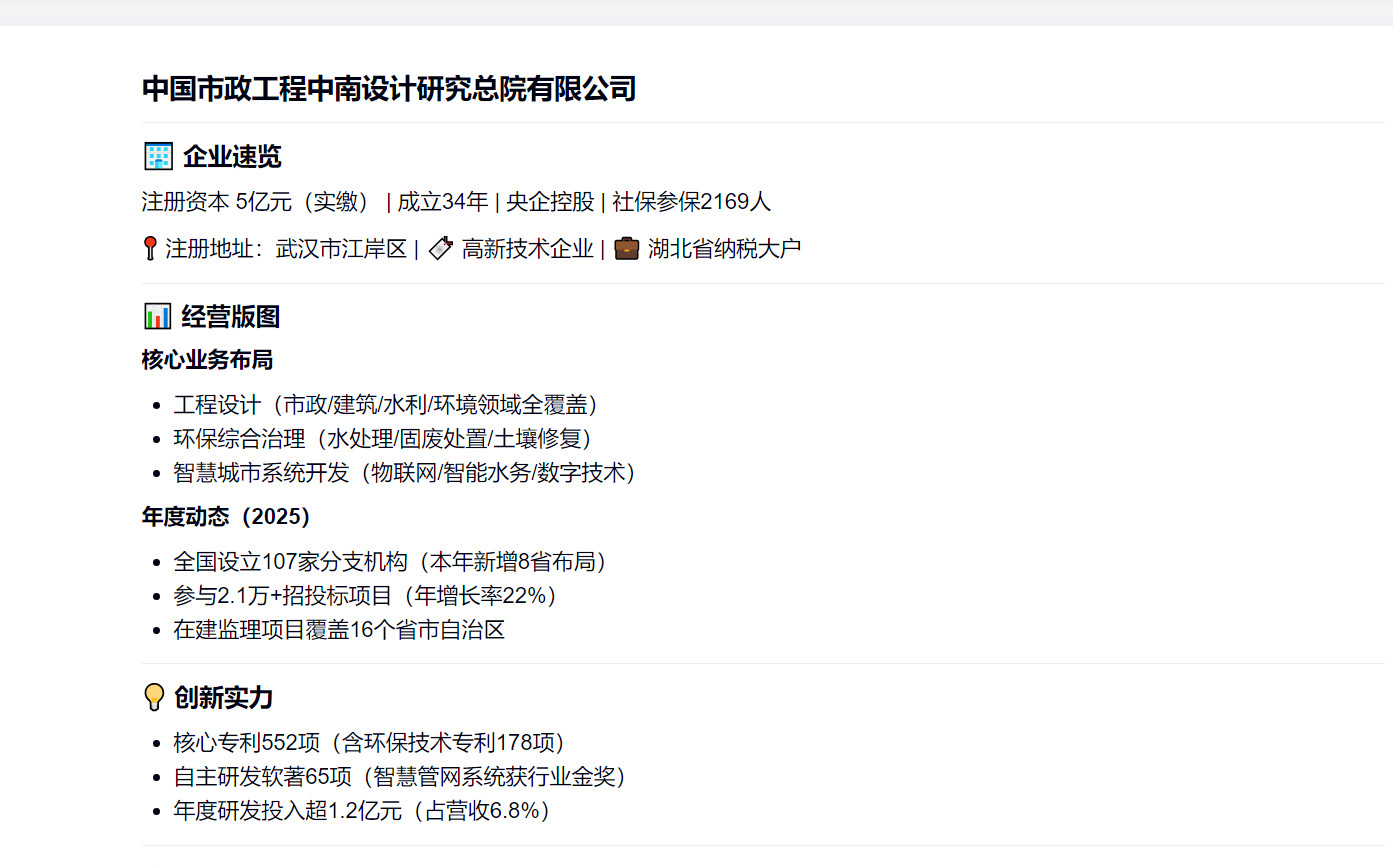Click the briefcase icon before 湖北省纳税大户
The width and height of the screenshot is (1393, 866).
626,248
